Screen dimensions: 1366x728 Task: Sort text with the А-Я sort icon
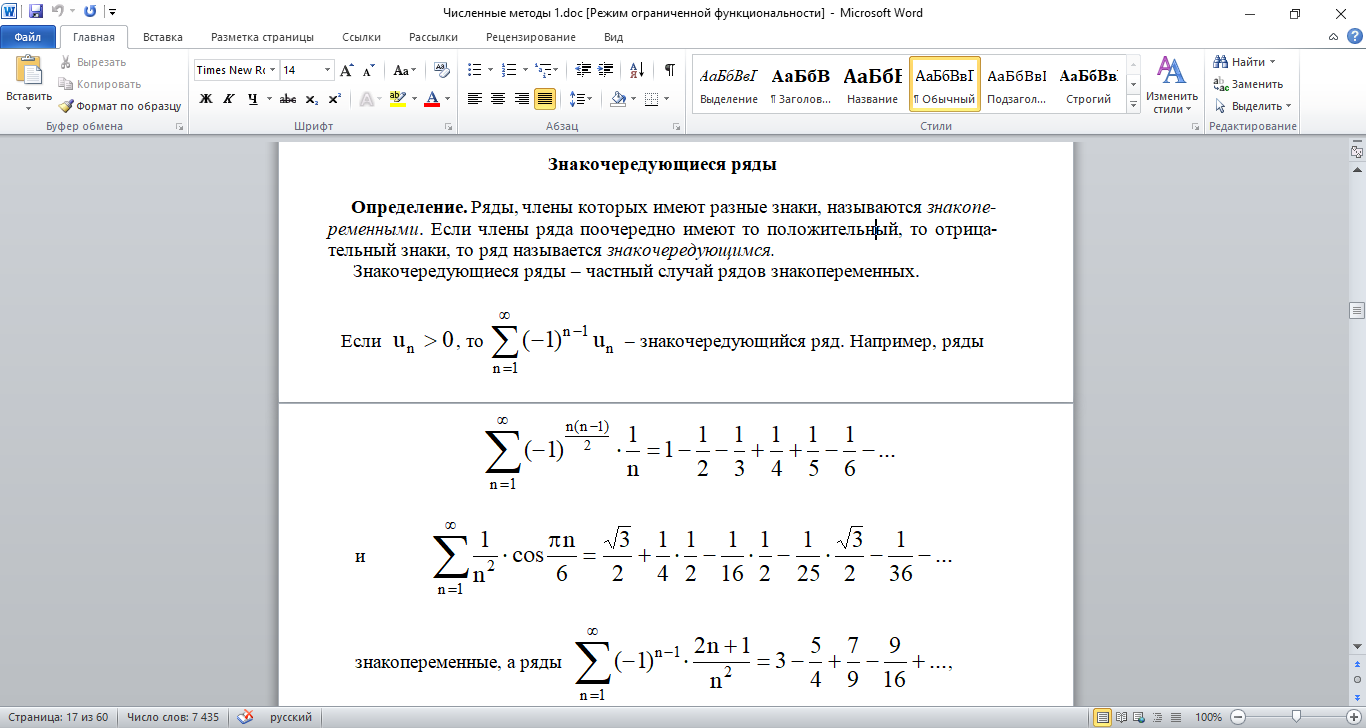tap(636, 70)
